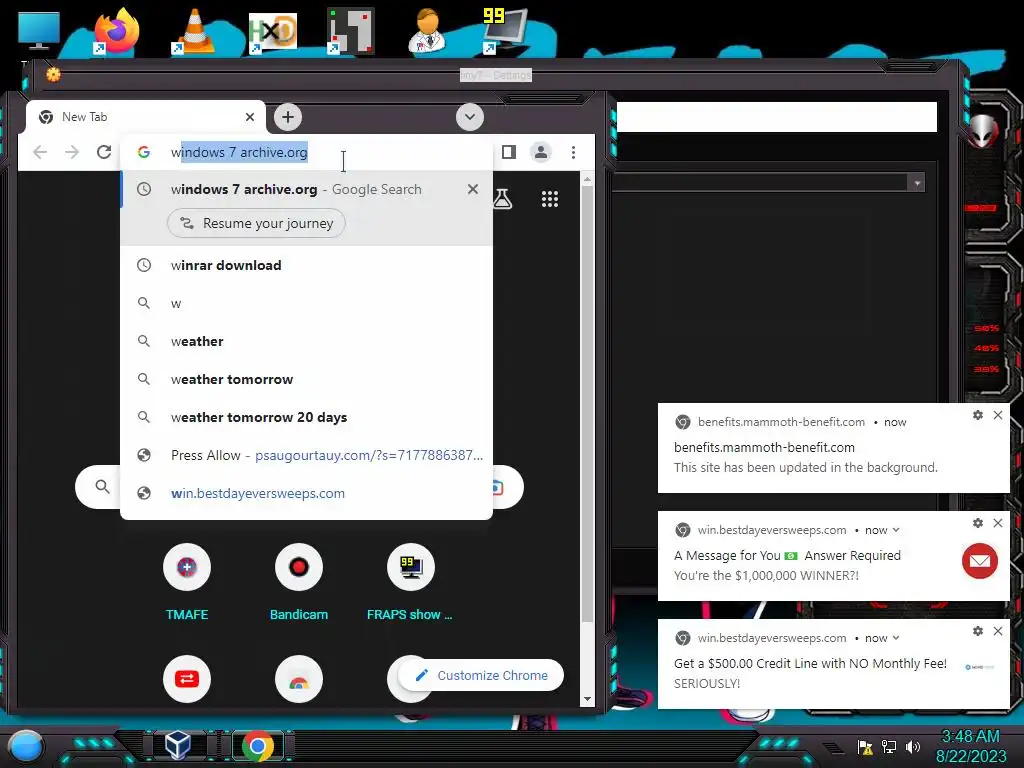Pick the weather tomorrow 20 days suggestion
1024x768 pixels.
point(307,417)
